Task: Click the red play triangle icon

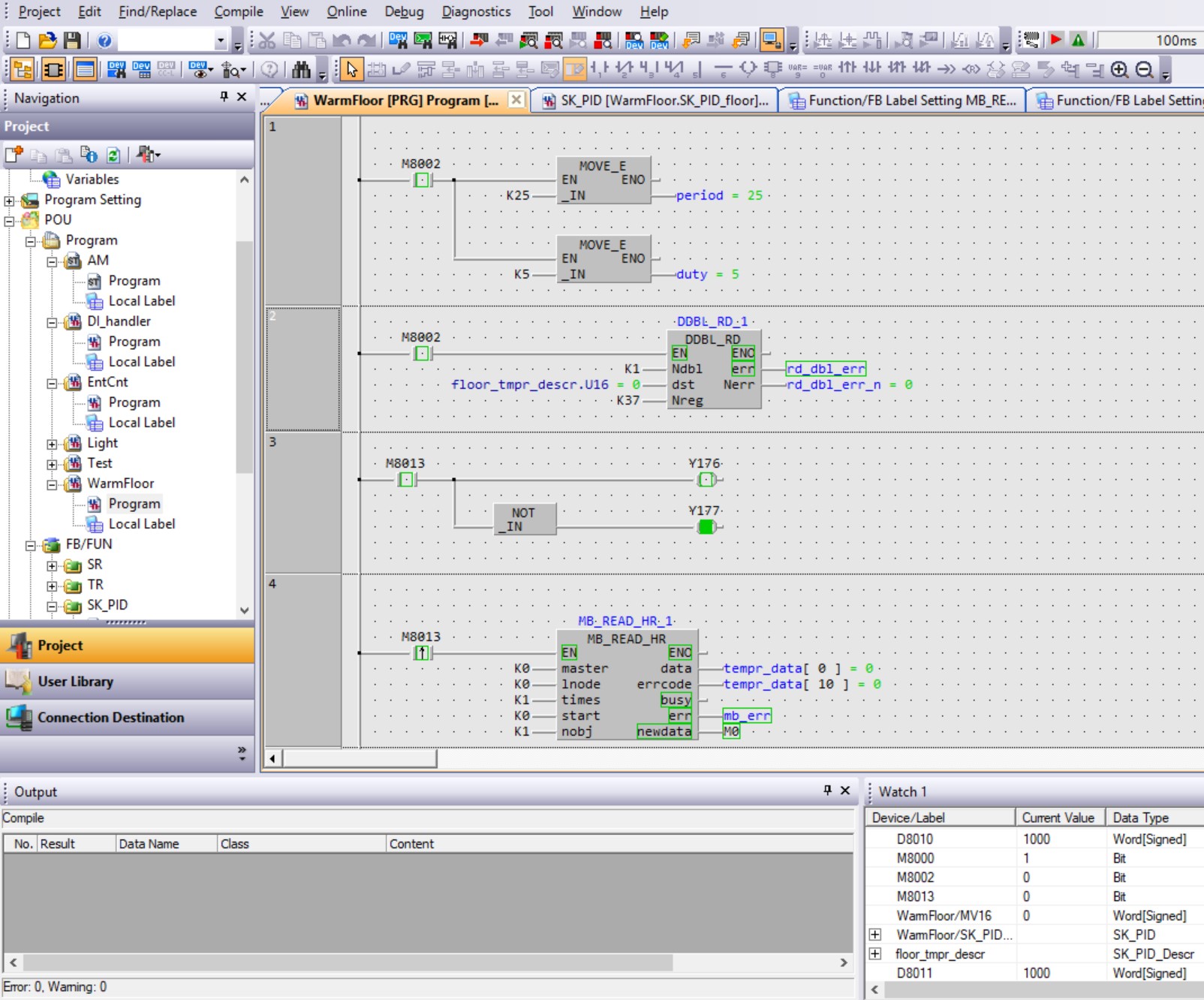Action: coord(1056,41)
